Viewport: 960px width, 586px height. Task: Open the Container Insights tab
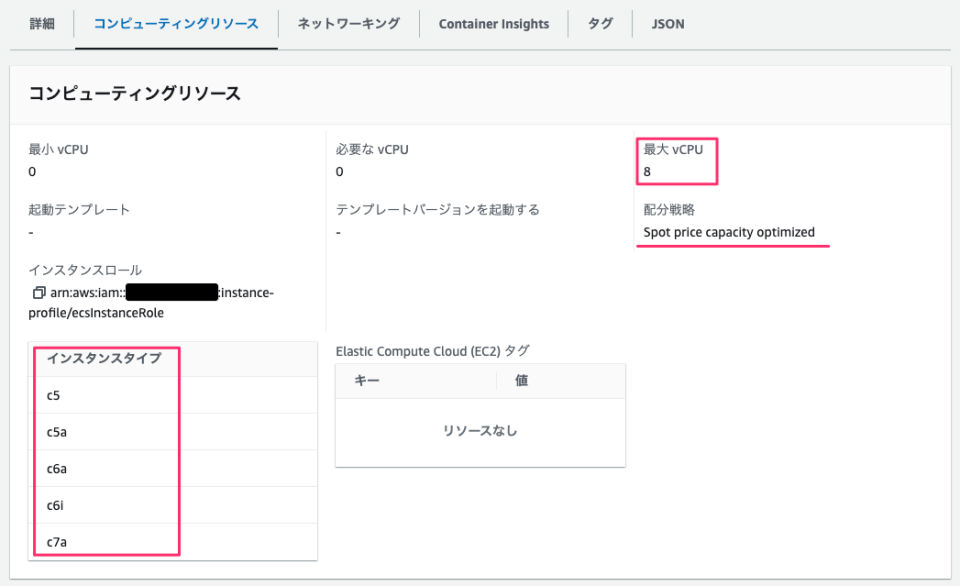tap(493, 23)
